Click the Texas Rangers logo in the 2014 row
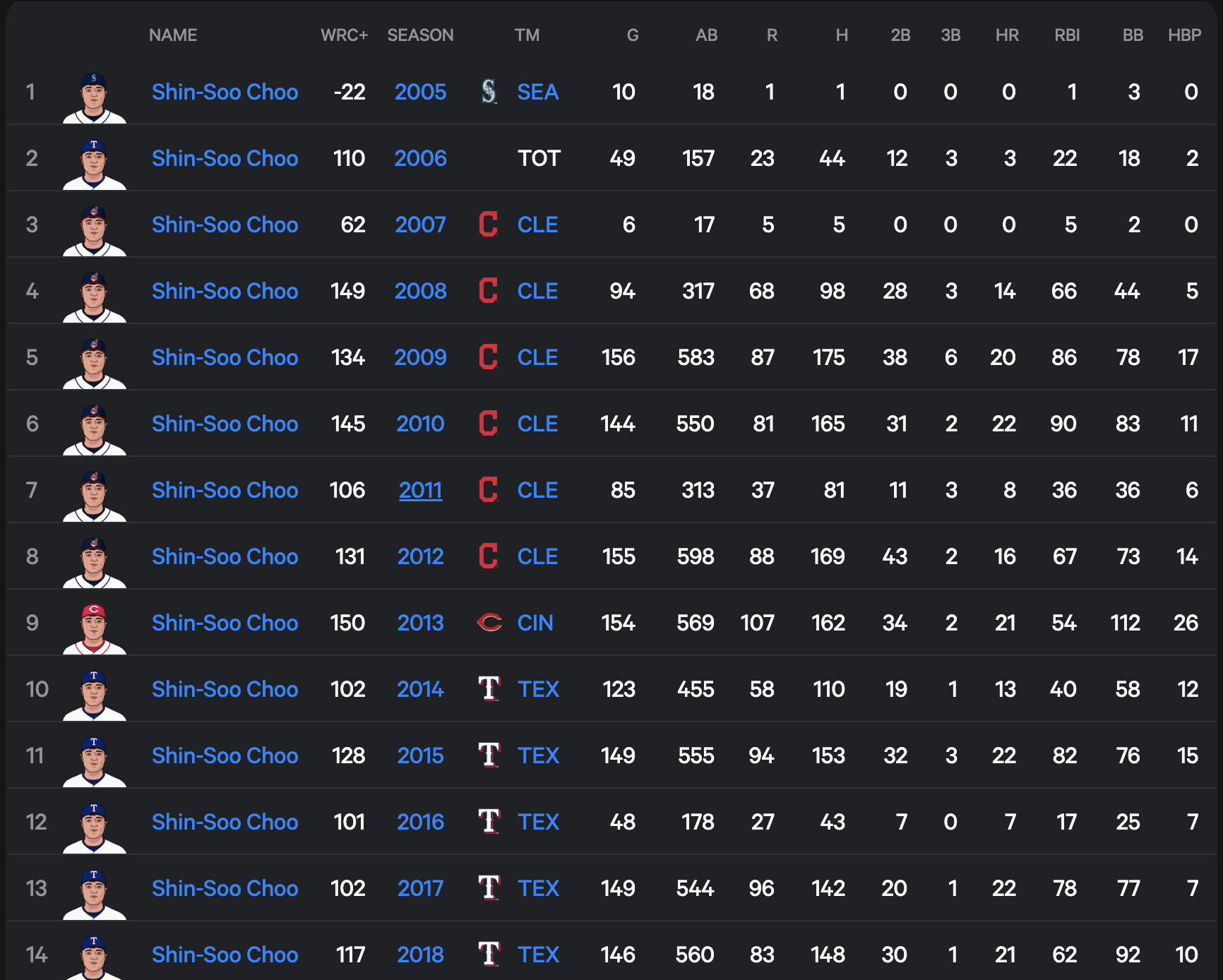The height and width of the screenshot is (980, 1223). click(489, 689)
